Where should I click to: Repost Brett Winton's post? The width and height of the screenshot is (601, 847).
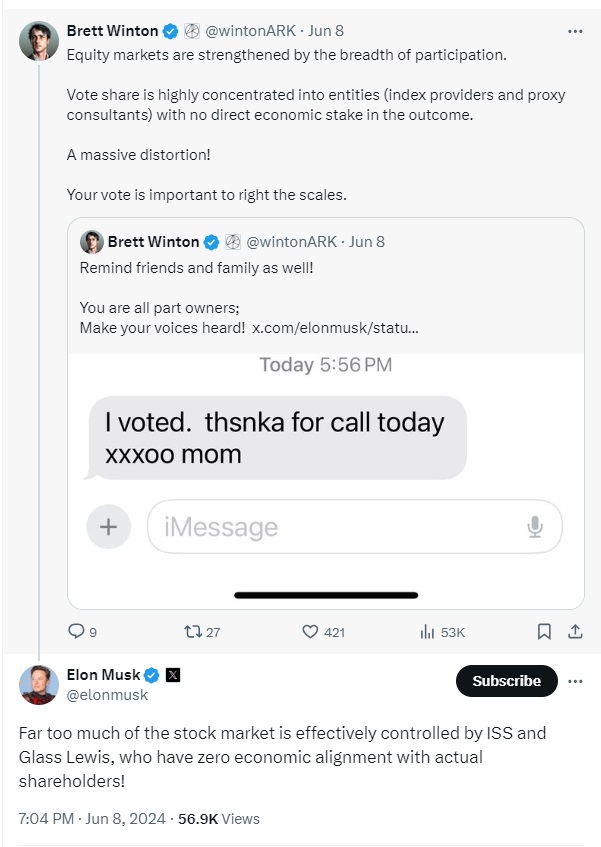coord(194,631)
